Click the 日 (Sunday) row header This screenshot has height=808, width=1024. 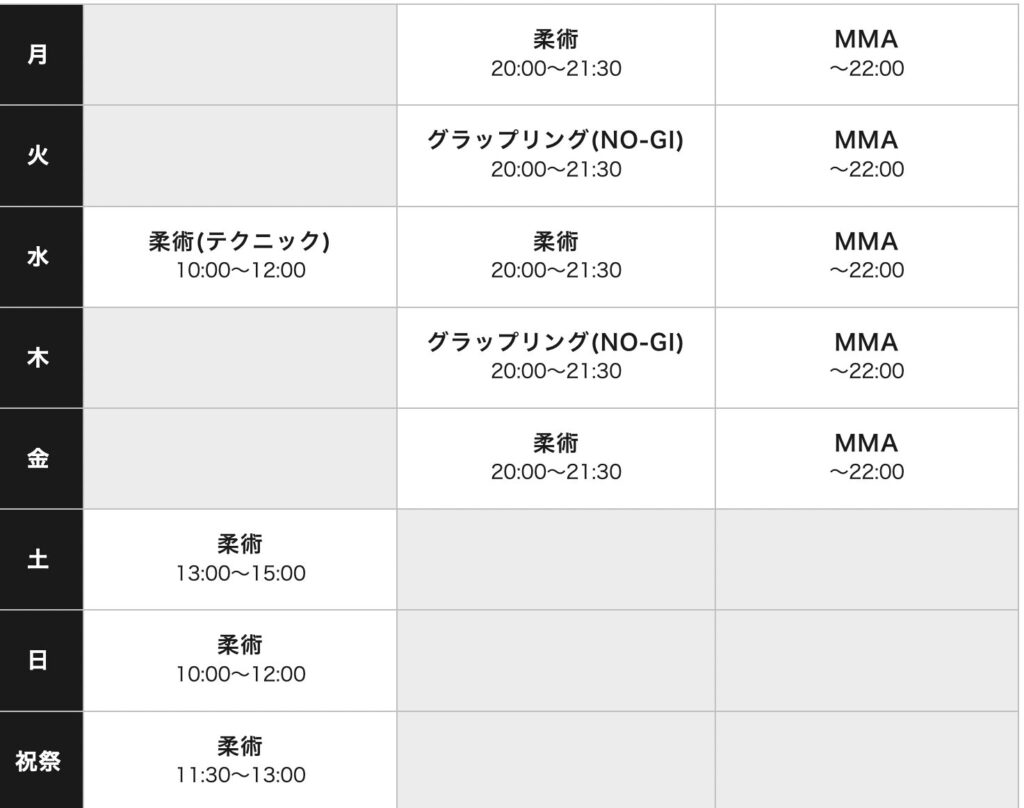38,660
